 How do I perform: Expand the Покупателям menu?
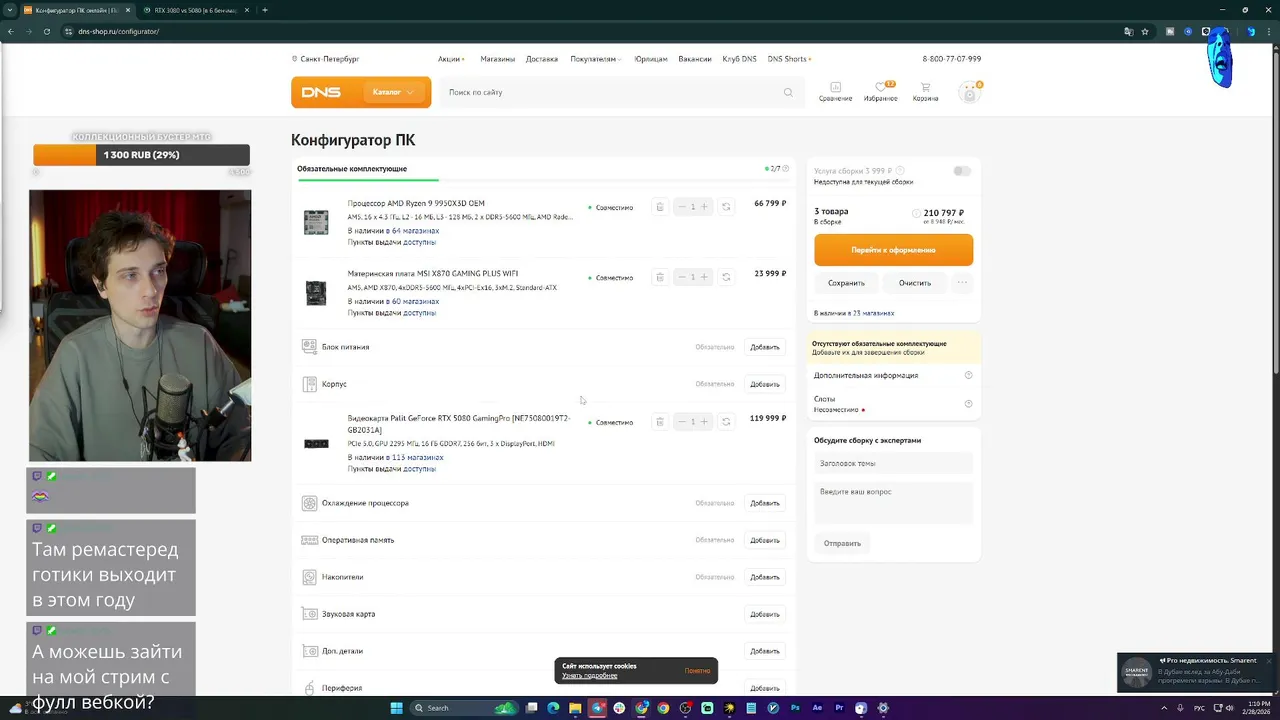595,59
